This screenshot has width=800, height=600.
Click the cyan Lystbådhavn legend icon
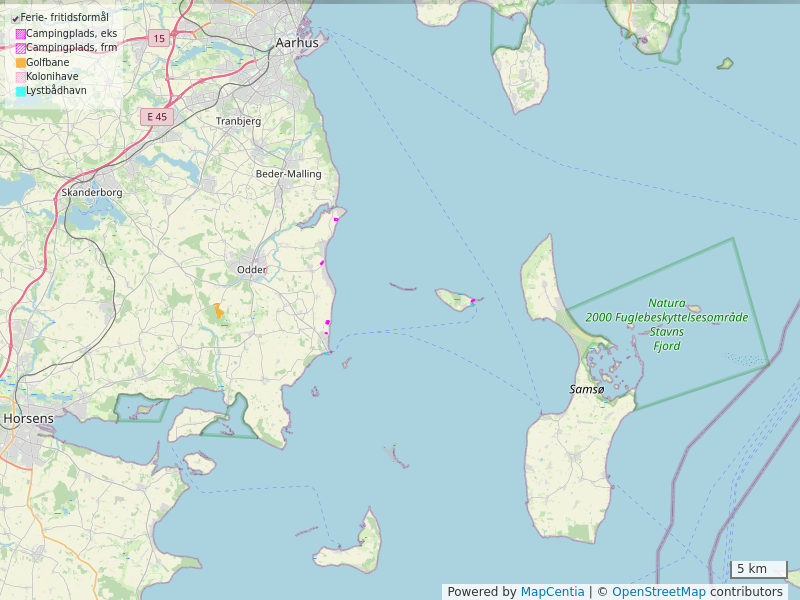tap(21, 91)
